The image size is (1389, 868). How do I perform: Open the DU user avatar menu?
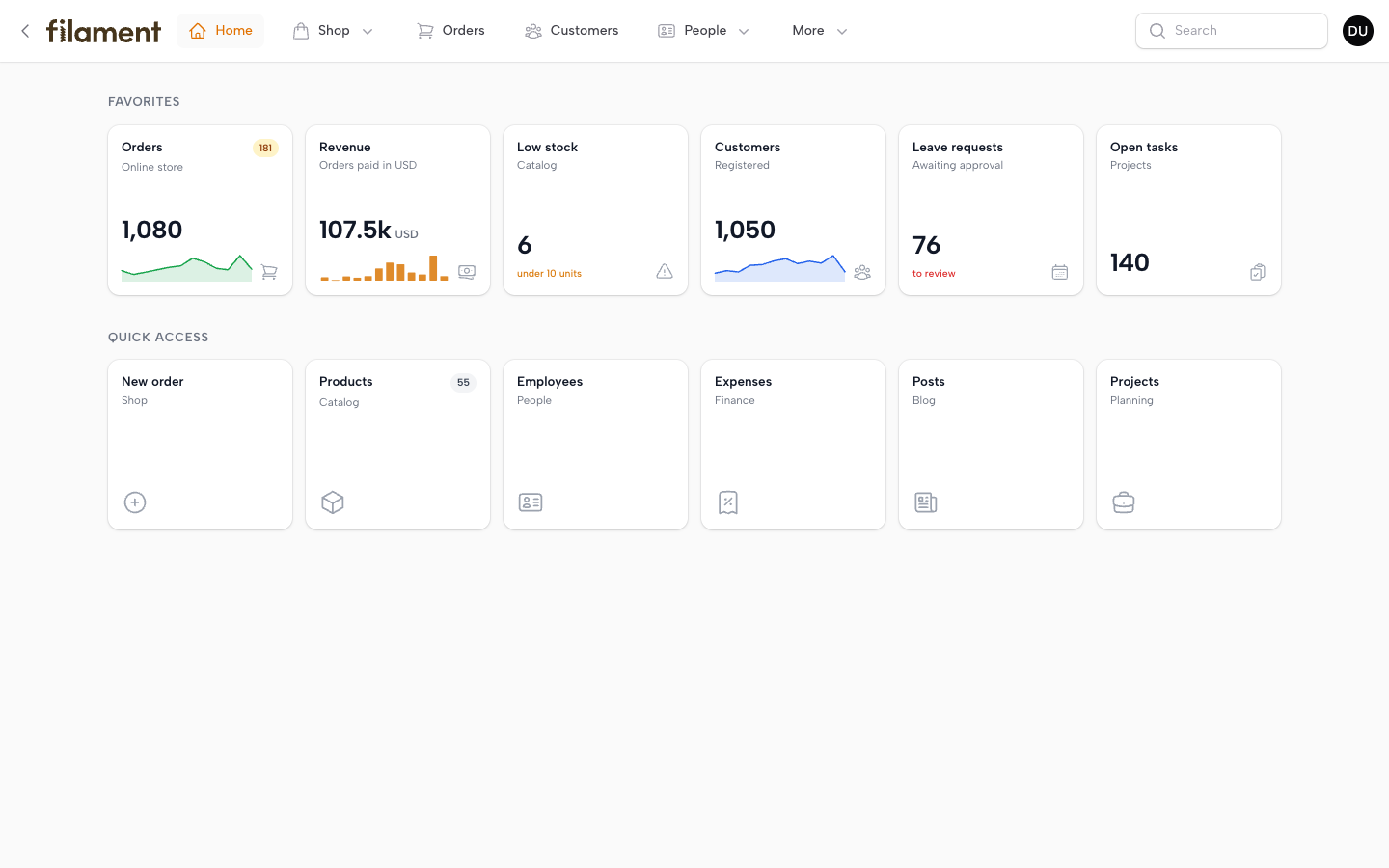click(1358, 31)
